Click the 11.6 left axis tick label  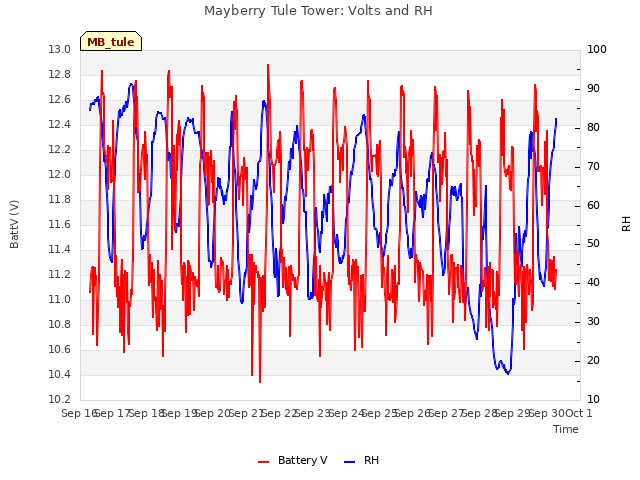tap(60, 224)
